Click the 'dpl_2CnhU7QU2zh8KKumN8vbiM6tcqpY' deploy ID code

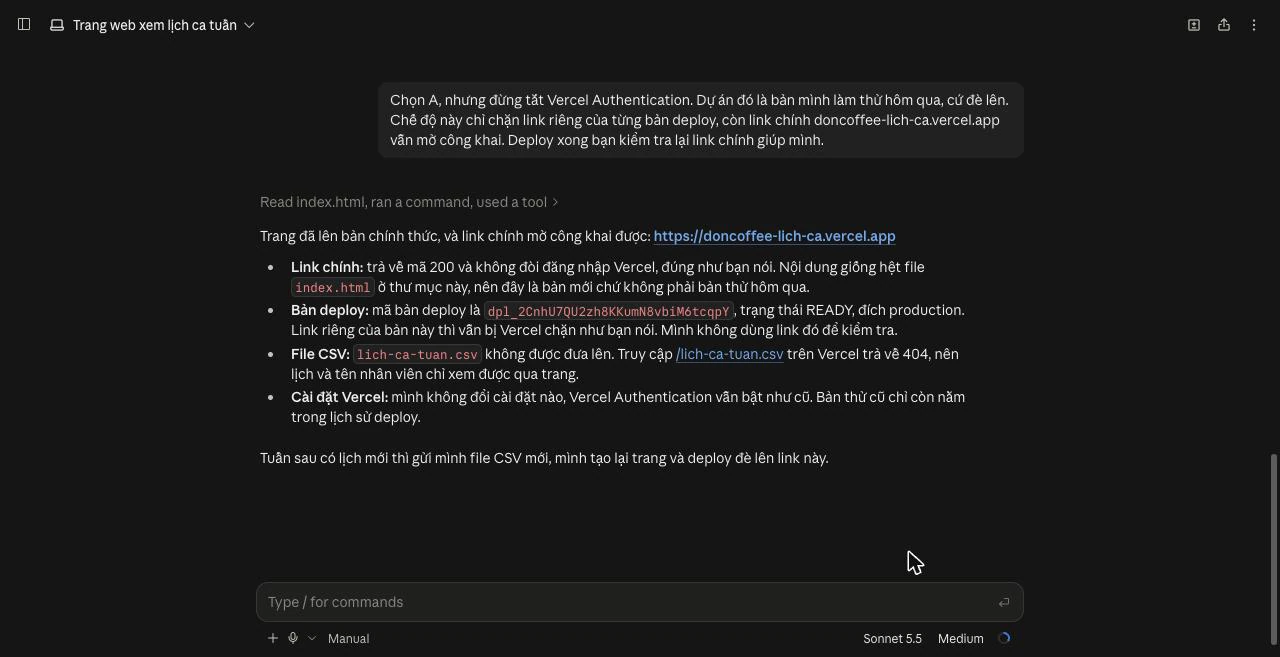(x=609, y=311)
